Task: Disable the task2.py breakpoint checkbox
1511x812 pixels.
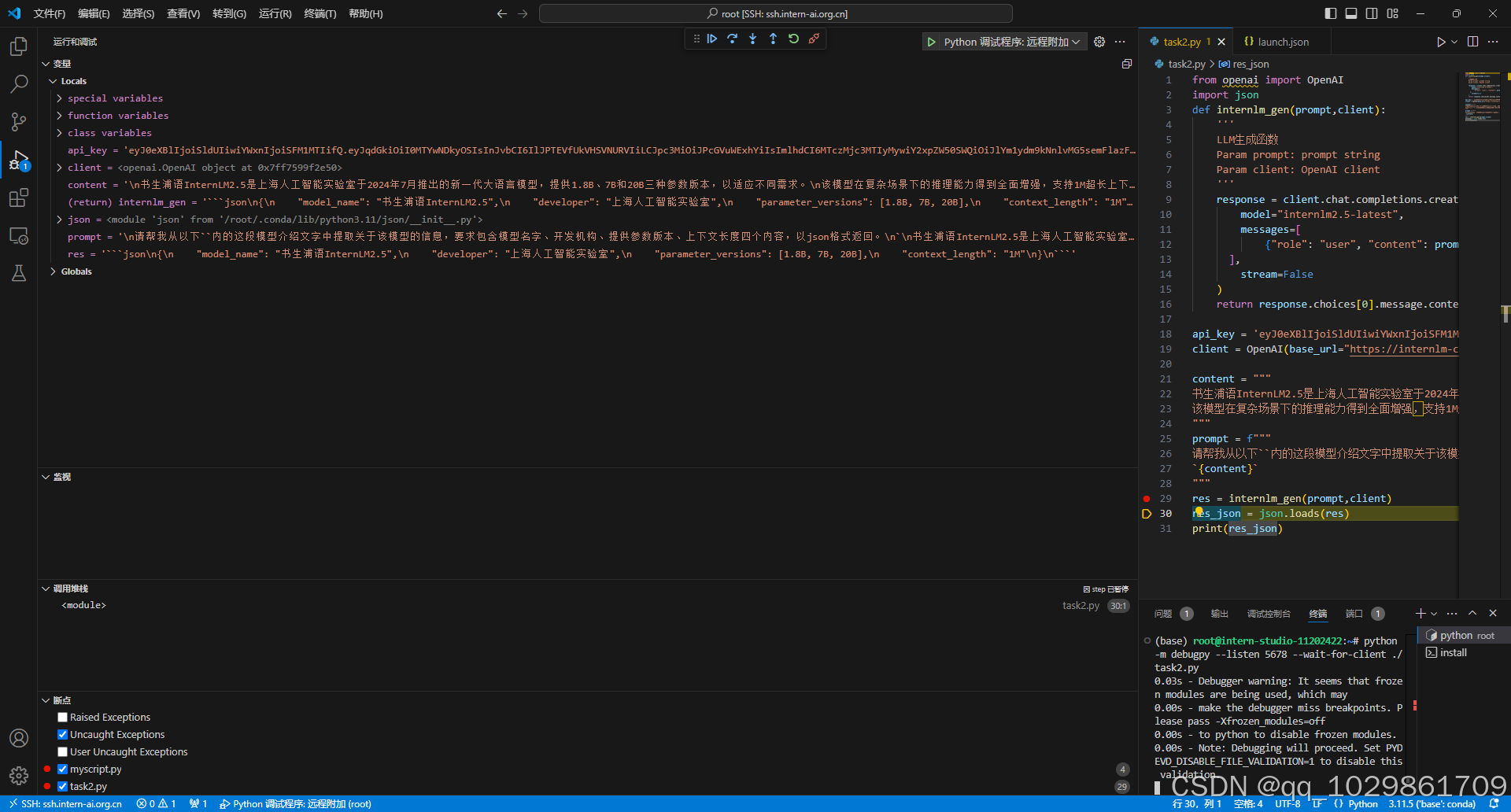Action: (62, 787)
